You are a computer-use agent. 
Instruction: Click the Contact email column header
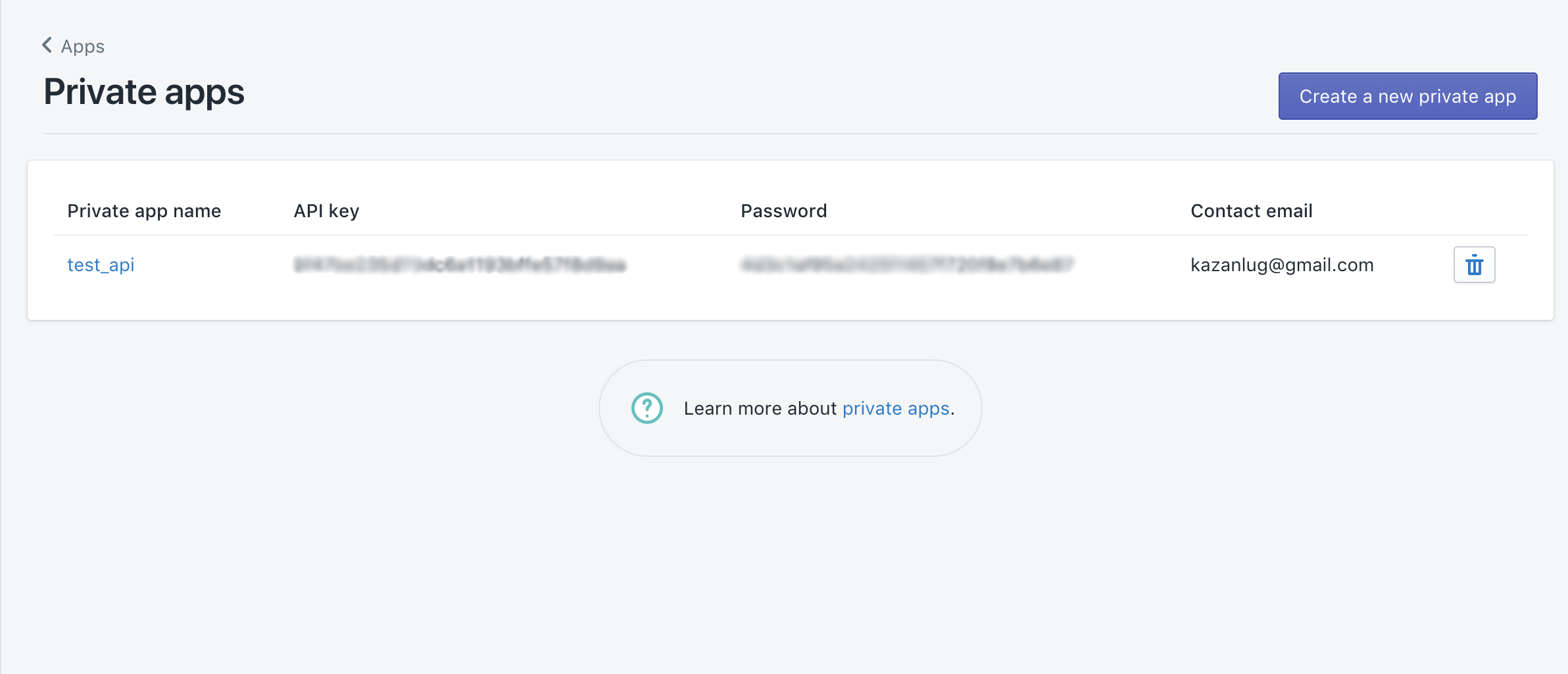pos(1251,211)
